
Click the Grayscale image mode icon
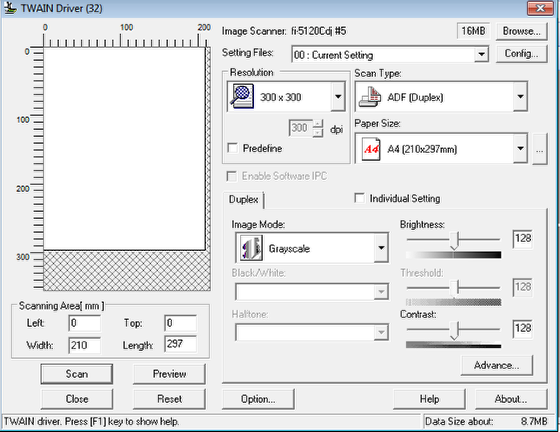[x=251, y=248]
